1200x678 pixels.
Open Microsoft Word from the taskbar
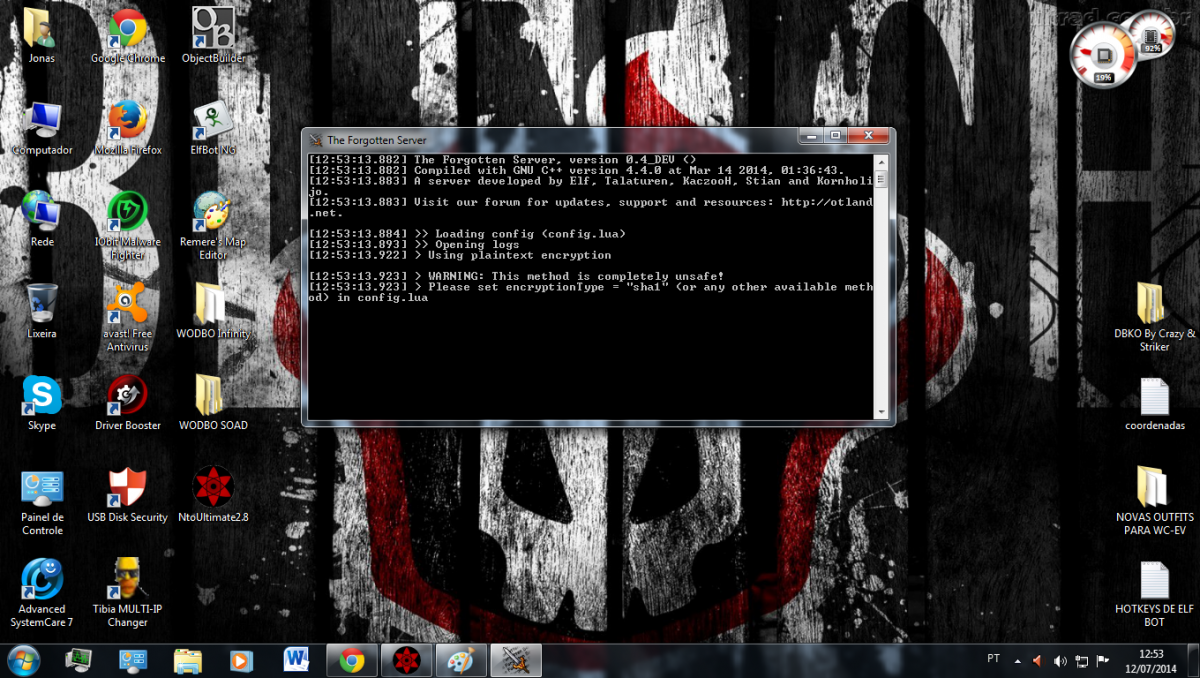[x=296, y=660]
